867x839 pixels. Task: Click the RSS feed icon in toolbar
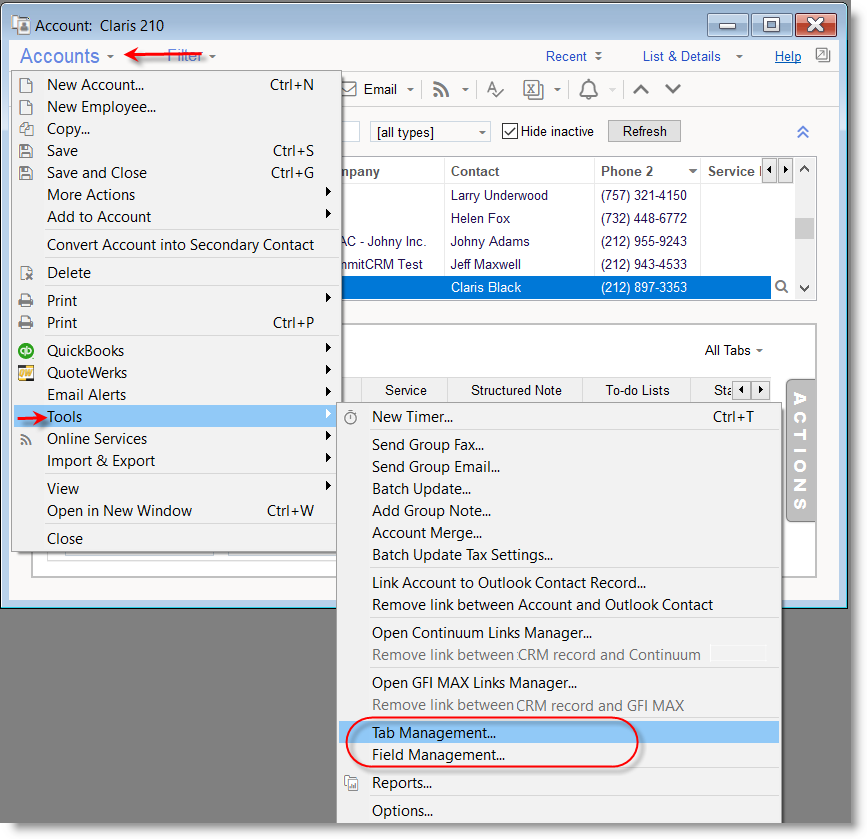point(441,90)
